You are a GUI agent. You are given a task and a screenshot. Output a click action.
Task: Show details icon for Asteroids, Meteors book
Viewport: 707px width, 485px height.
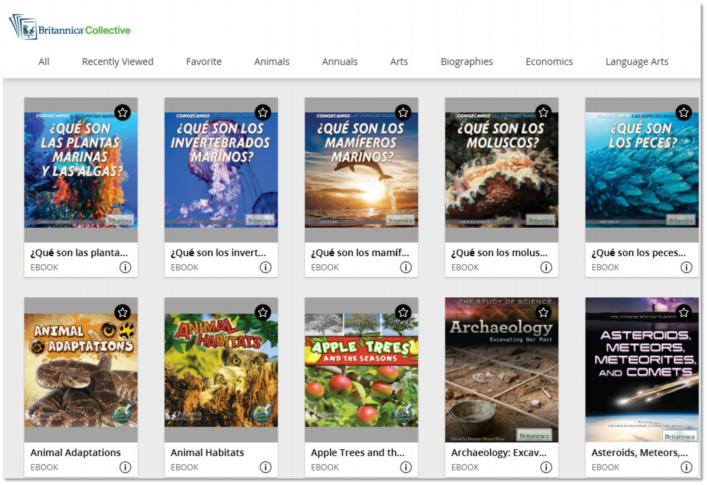[x=686, y=467]
